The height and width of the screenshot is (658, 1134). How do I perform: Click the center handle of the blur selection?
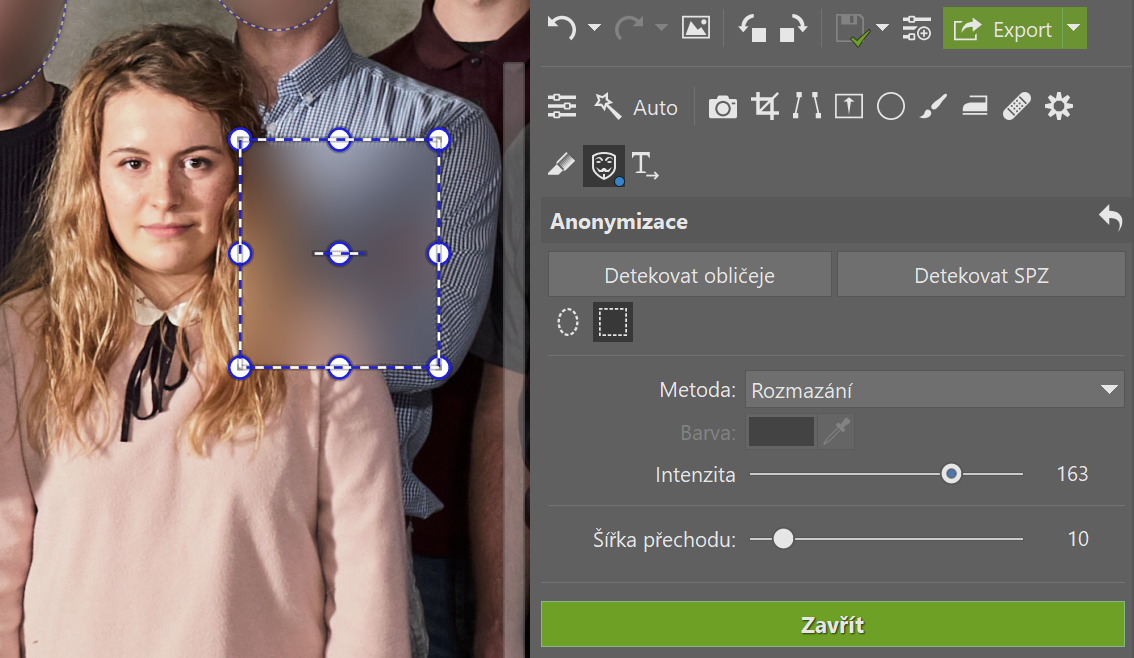click(339, 254)
